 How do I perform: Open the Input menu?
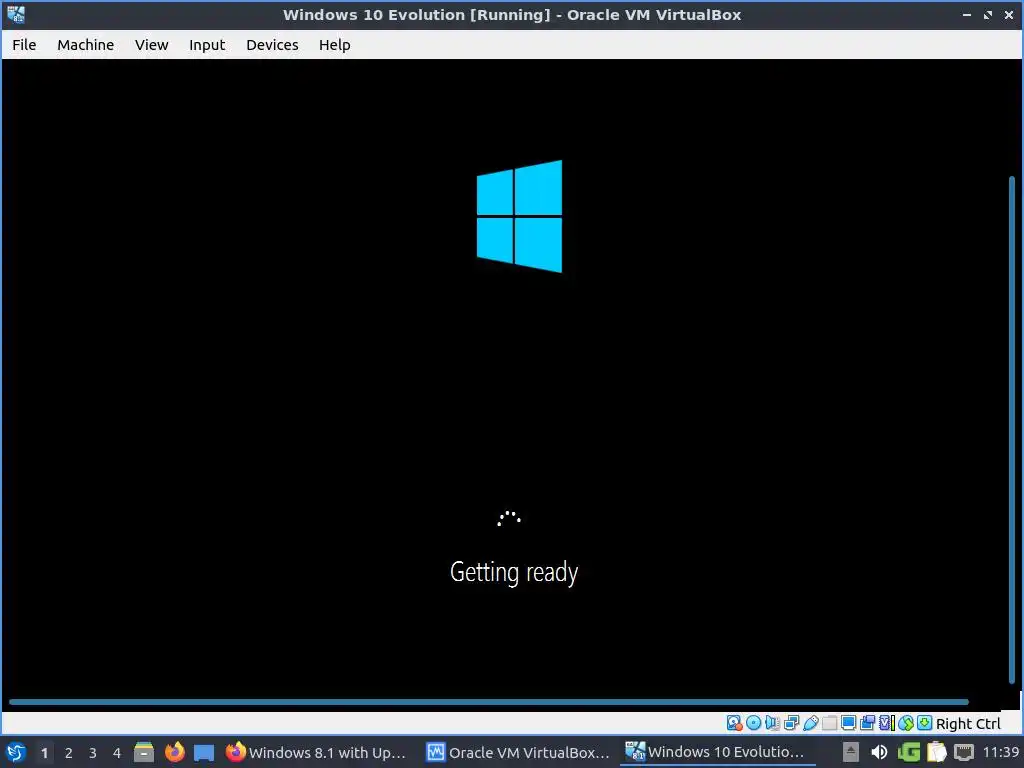click(207, 44)
